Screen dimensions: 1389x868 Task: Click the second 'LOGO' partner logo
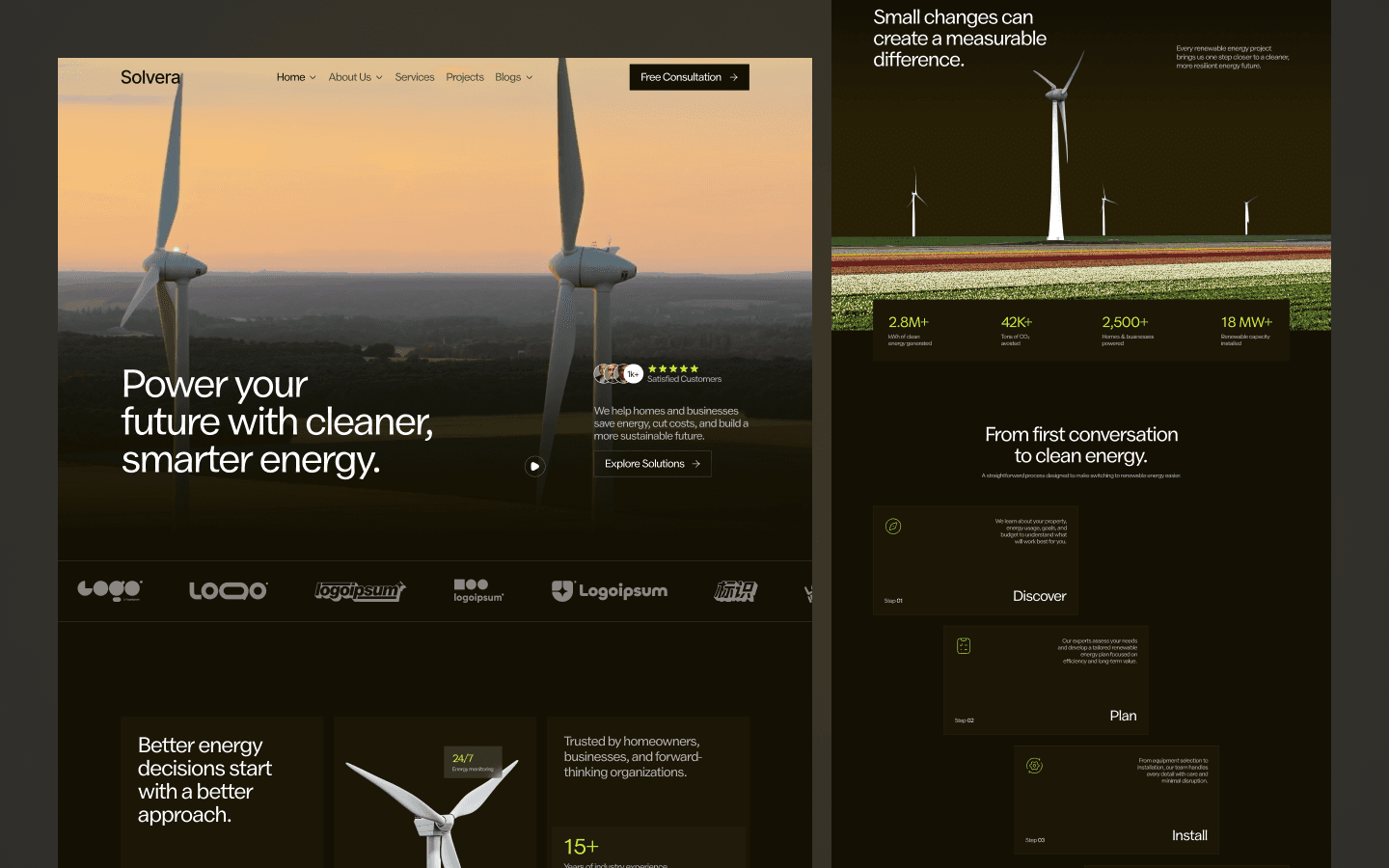[229, 590]
